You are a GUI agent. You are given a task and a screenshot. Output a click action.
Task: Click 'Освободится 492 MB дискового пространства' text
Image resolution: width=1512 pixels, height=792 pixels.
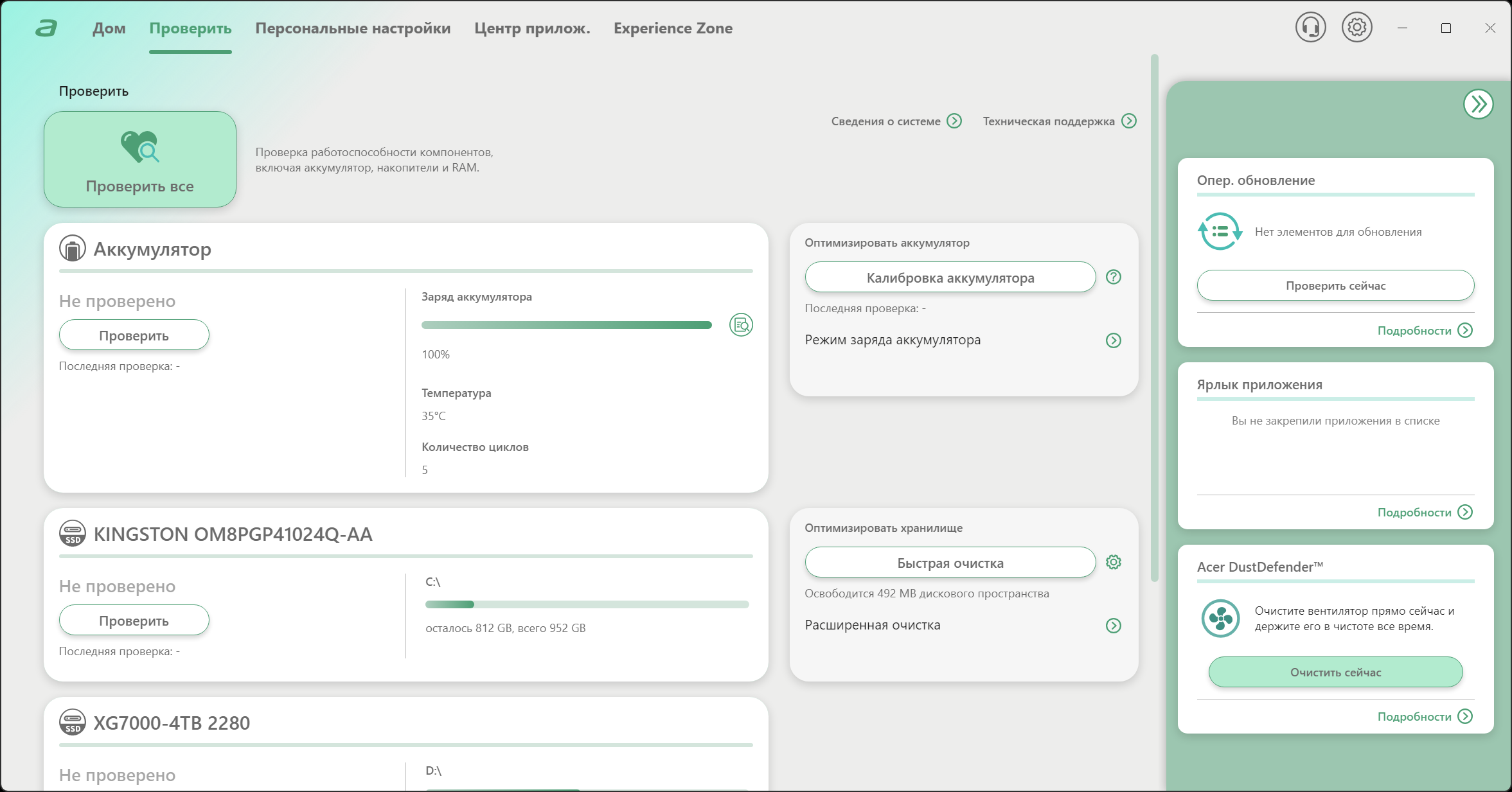click(x=927, y=594)
